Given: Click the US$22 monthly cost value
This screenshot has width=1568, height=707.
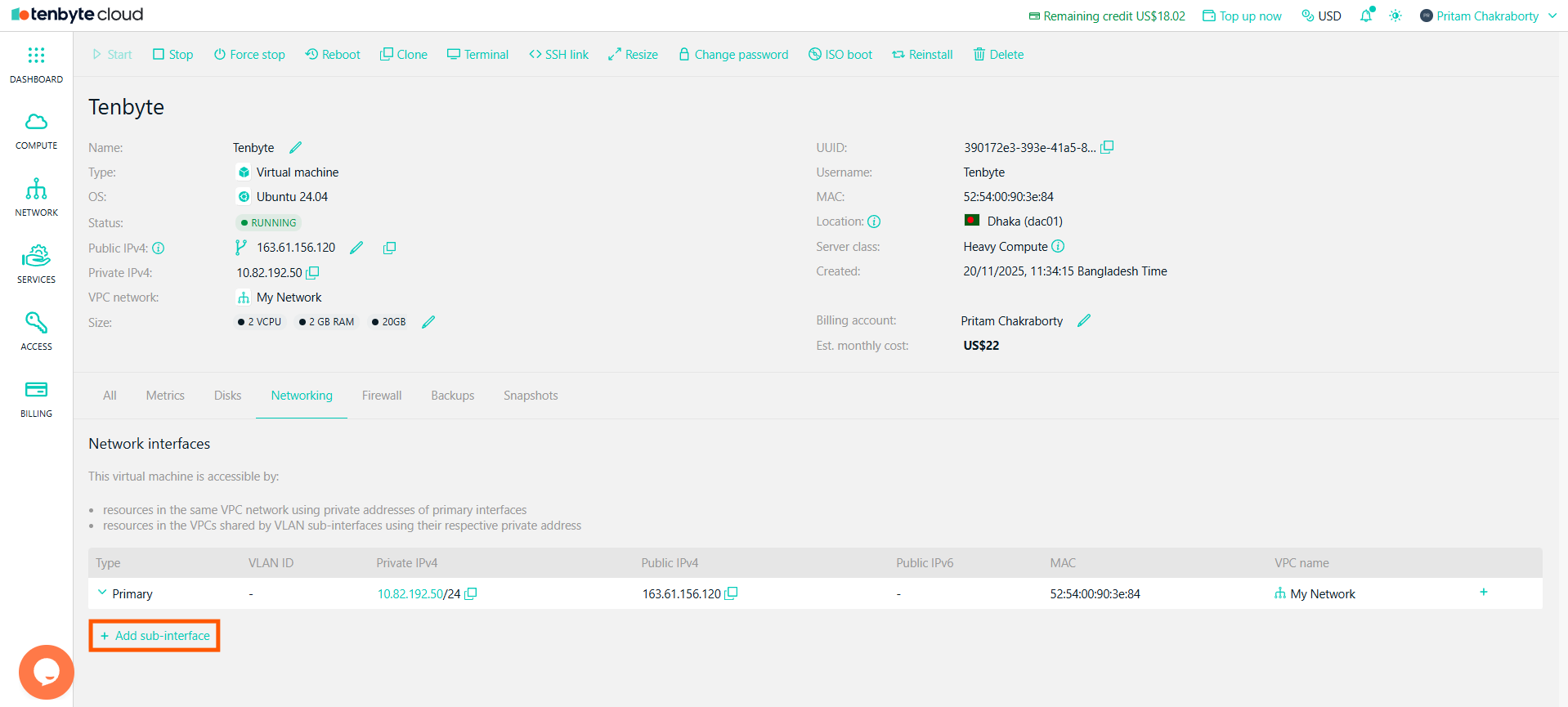Looking at the screenshot, I should click(981, 345).
